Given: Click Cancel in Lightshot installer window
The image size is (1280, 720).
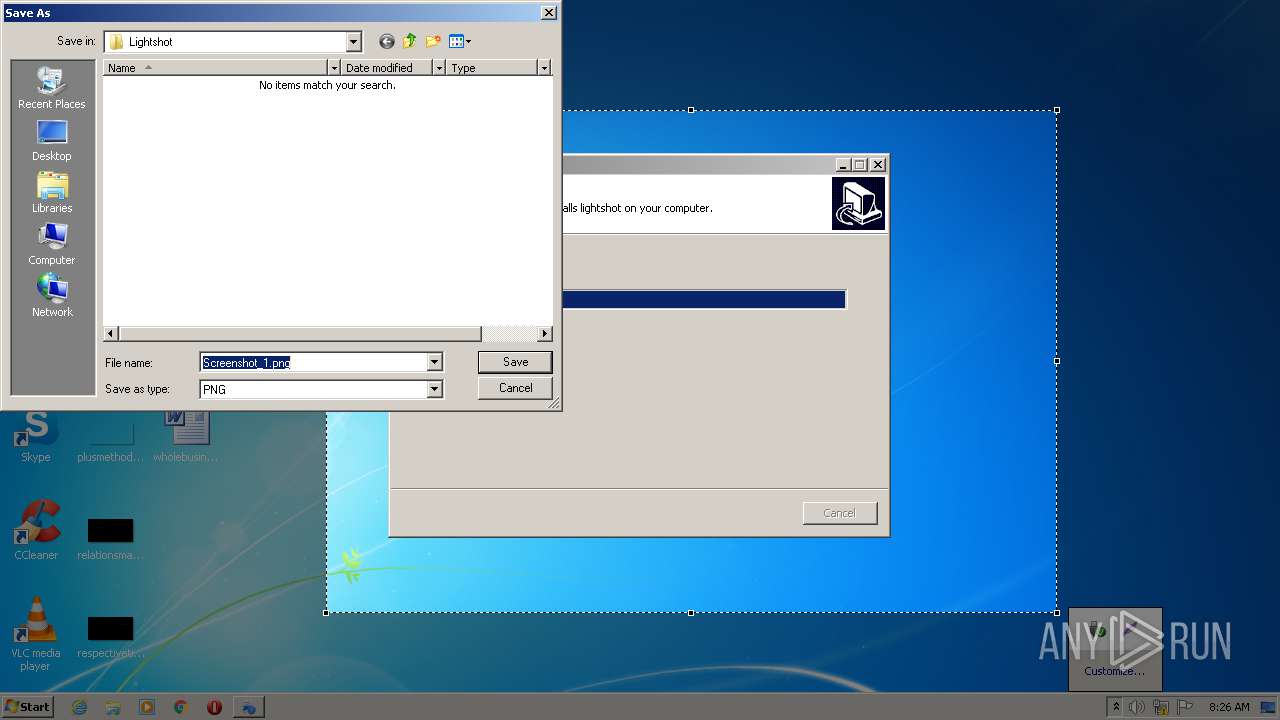Looking at the screenshot, I should click(x=839, y=513).
